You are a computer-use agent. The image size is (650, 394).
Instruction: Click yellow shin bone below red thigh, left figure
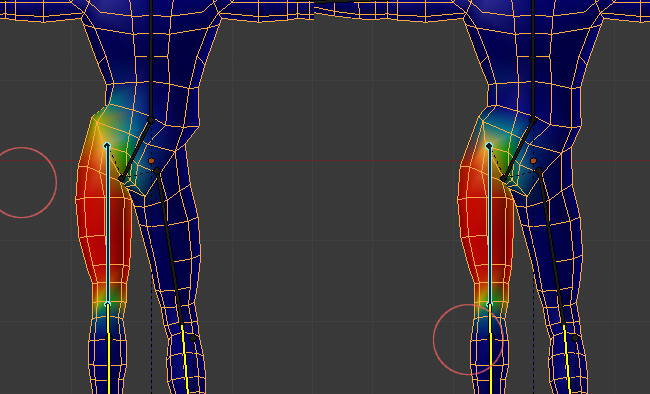click(109, 348)
